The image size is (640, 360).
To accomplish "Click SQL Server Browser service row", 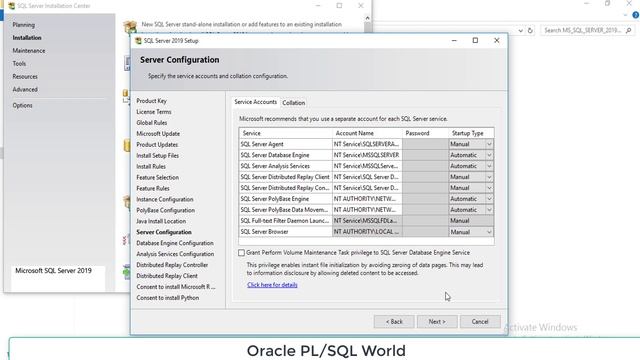I will click(366, 232).
